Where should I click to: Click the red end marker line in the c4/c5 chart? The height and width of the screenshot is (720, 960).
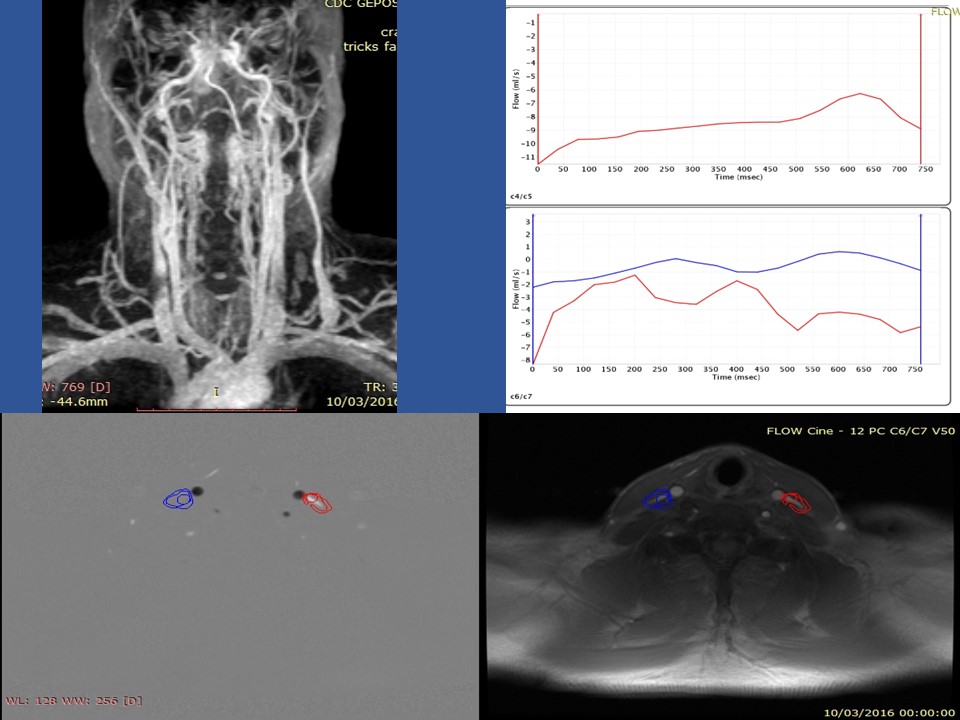(x=921, y=89)
